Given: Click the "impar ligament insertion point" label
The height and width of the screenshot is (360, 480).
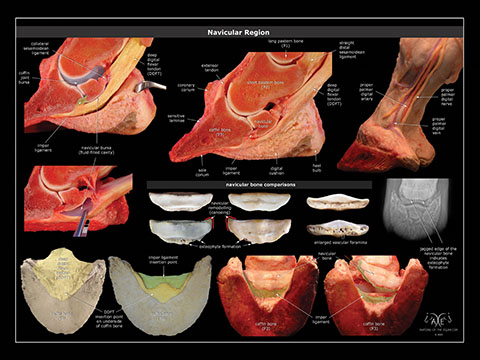Looking at the screenshot, I should click(163, 260).
